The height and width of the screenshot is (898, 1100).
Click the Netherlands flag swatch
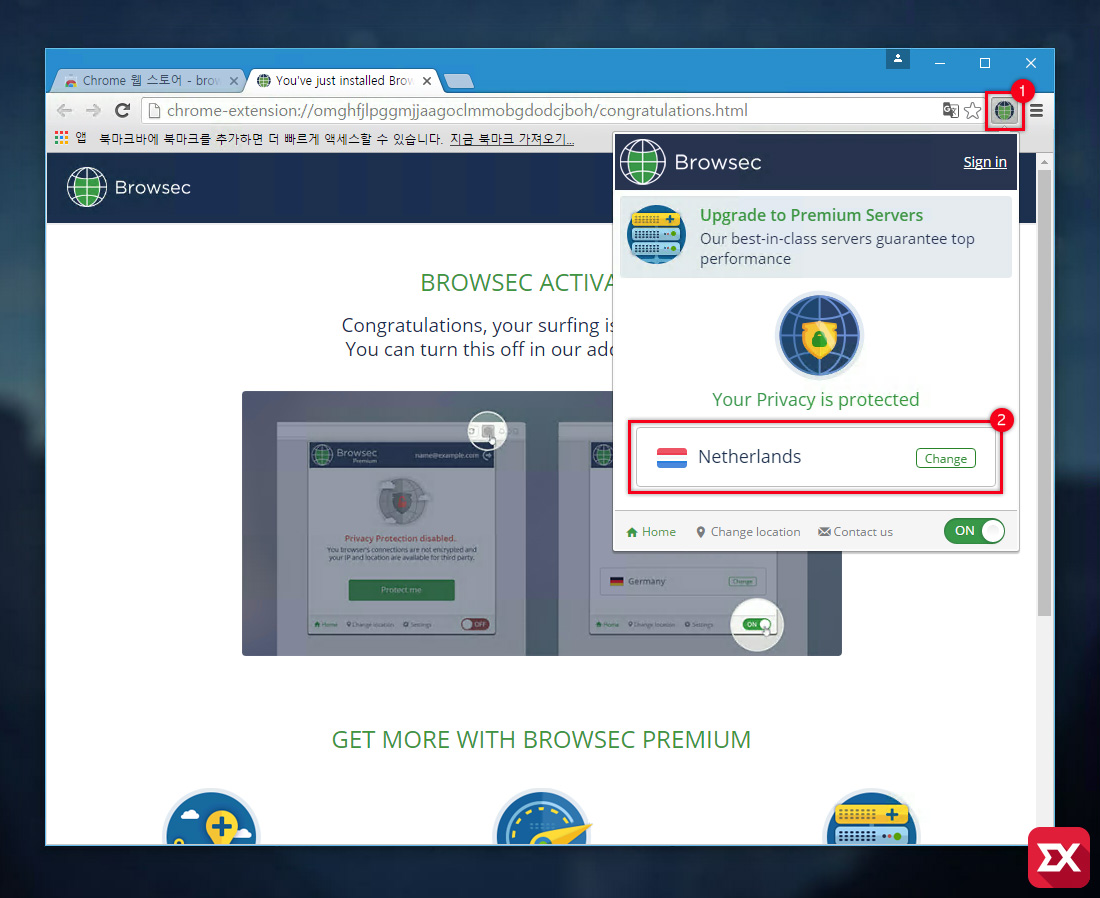click(x=672, y=457)
